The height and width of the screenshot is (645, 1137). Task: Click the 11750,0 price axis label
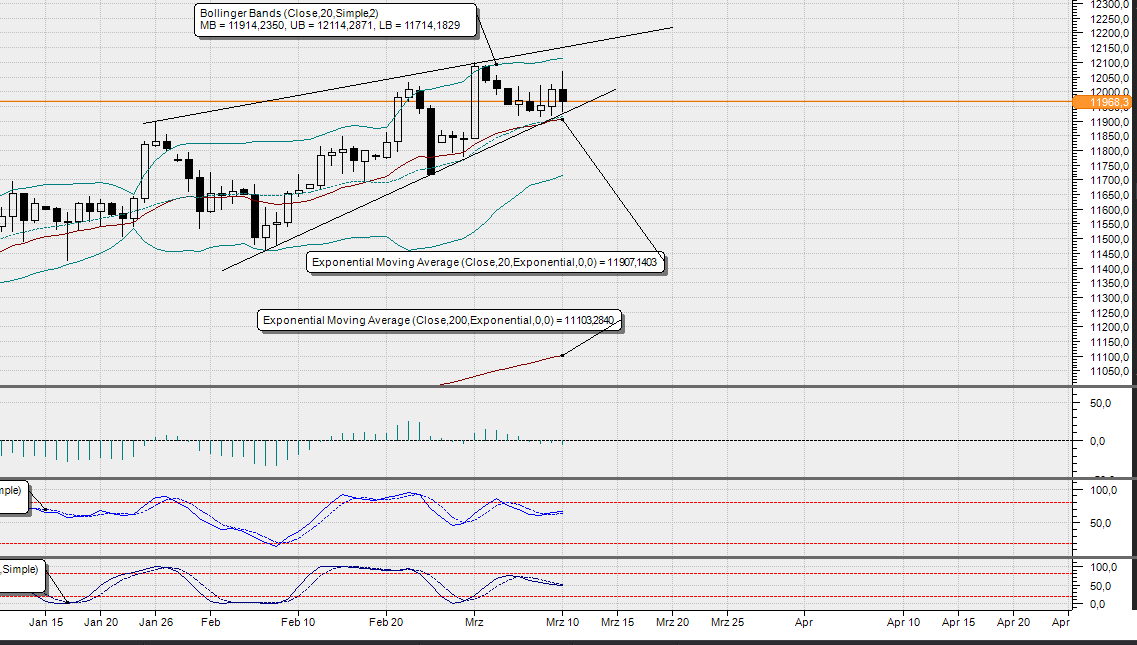[1109, 165]
